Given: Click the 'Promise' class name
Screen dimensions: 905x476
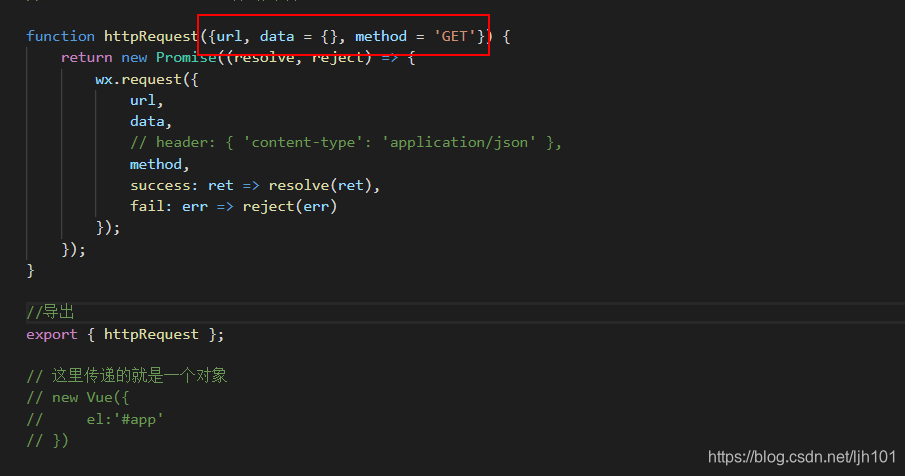Looking at the screenshot, I should (x=186, y=58).
